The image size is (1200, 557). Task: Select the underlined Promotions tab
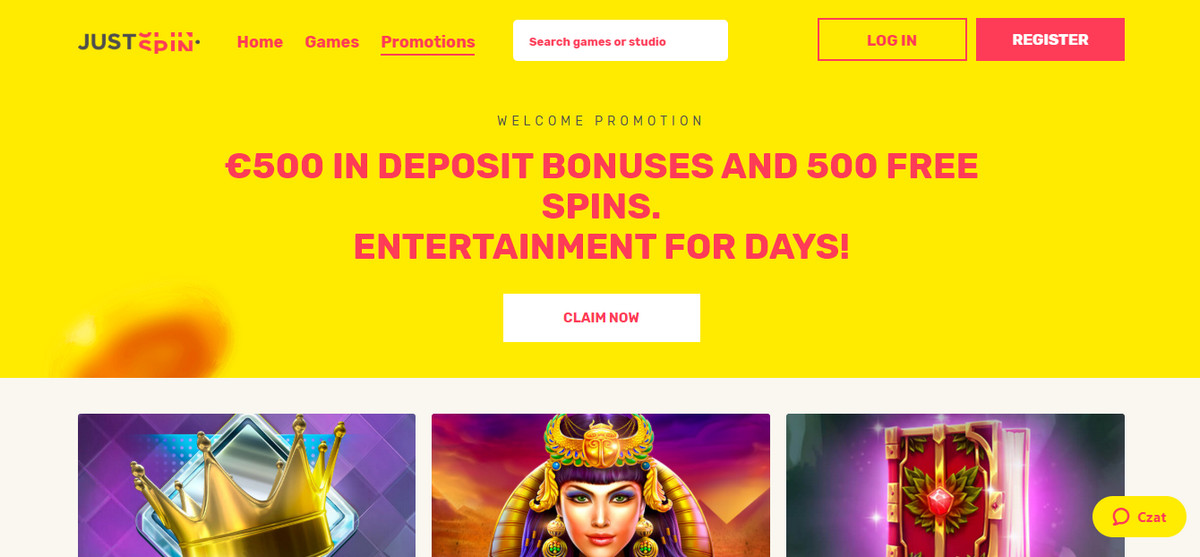428,43
